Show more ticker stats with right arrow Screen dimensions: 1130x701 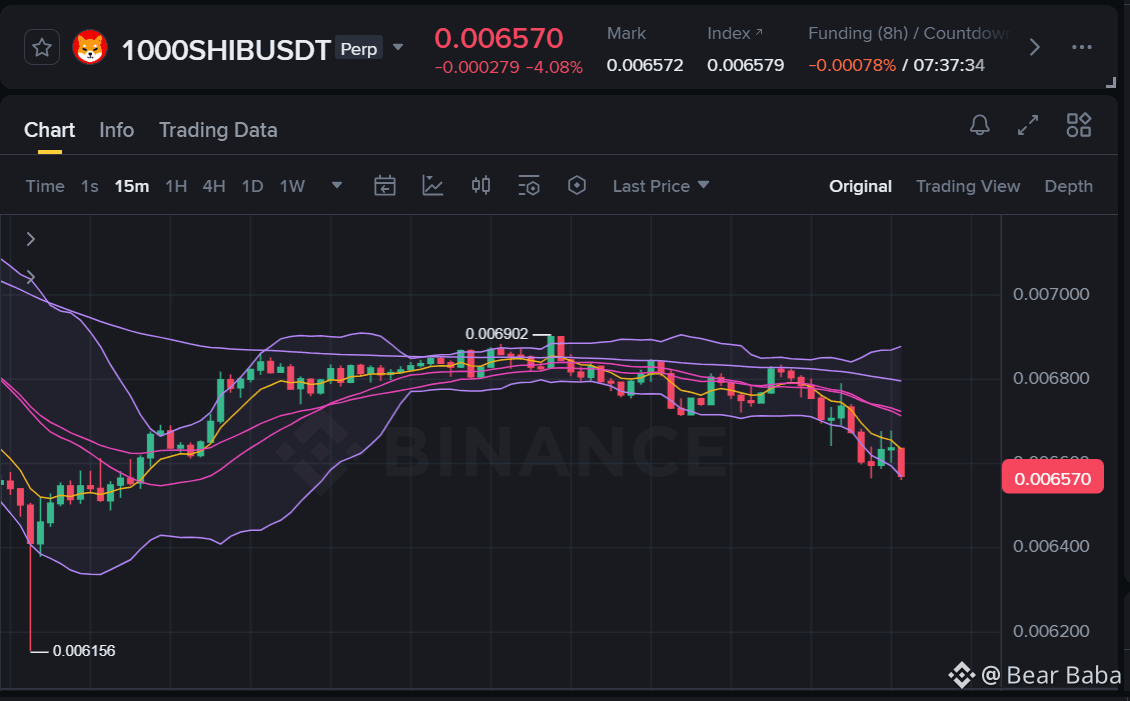(x=1035, y=48)
